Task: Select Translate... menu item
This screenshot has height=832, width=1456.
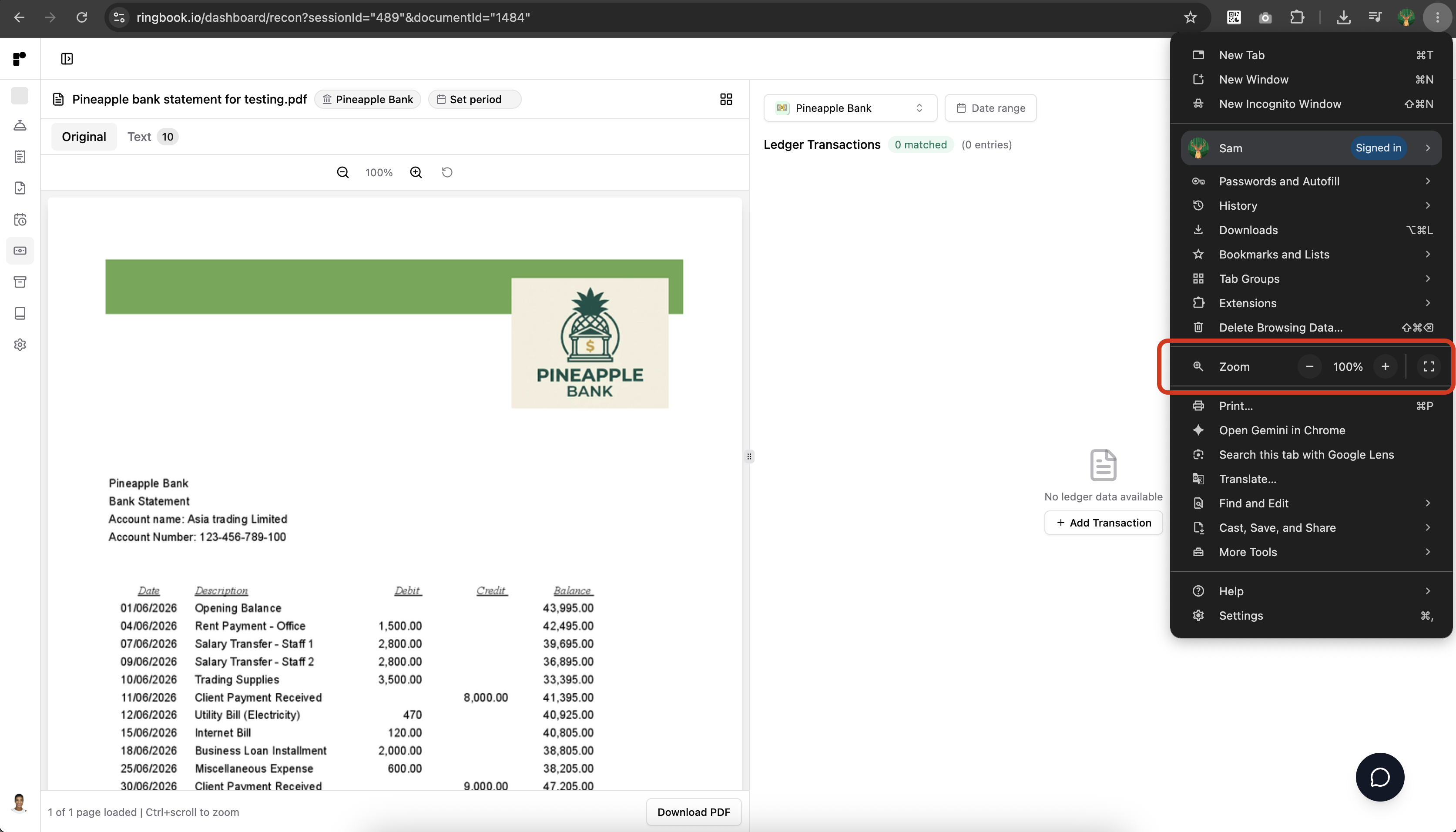Action: (1311, 479)
